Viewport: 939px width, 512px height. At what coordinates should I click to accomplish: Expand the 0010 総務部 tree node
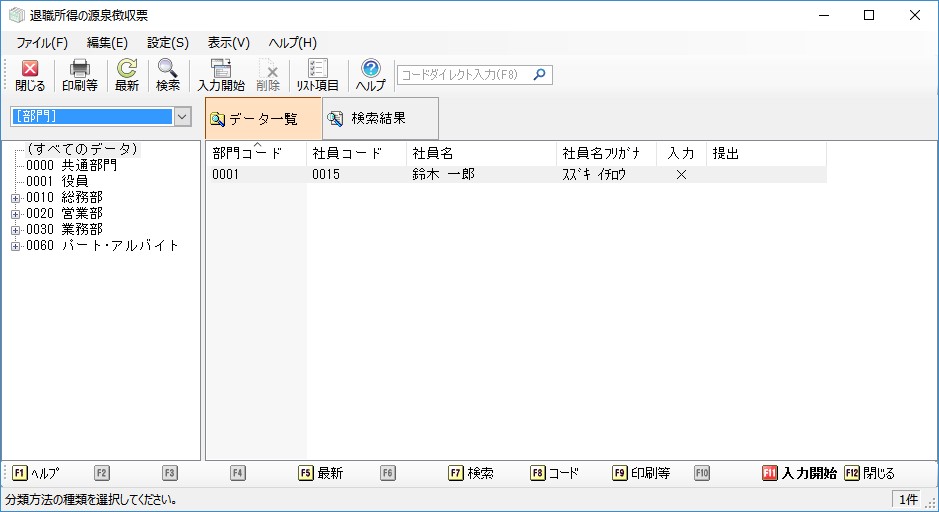click(15, 198)
